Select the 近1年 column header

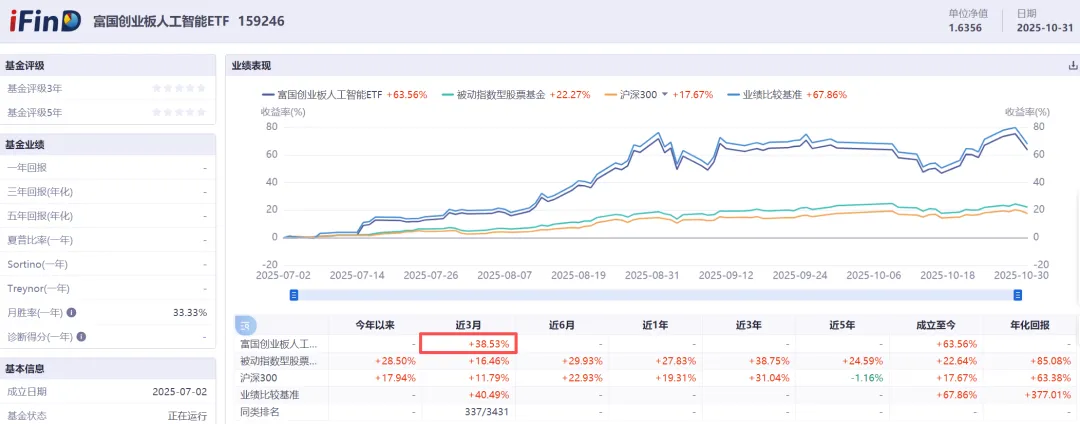click(655, 324)
